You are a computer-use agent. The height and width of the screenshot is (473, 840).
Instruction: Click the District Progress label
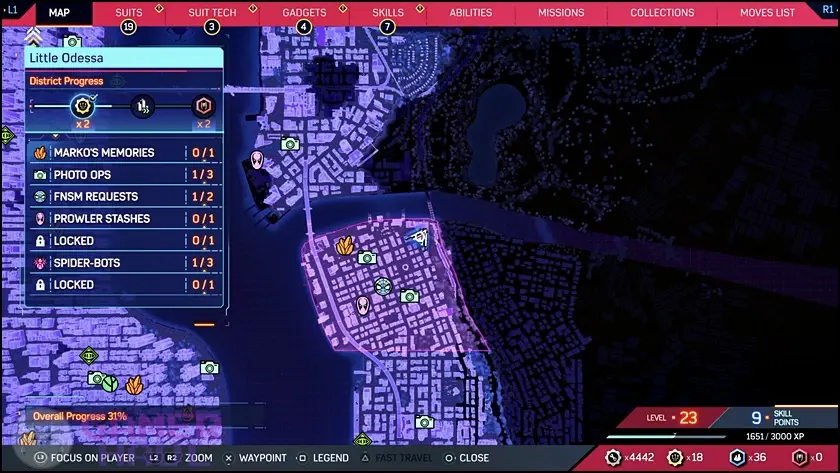pyautogui.click(x=66, y=81)
